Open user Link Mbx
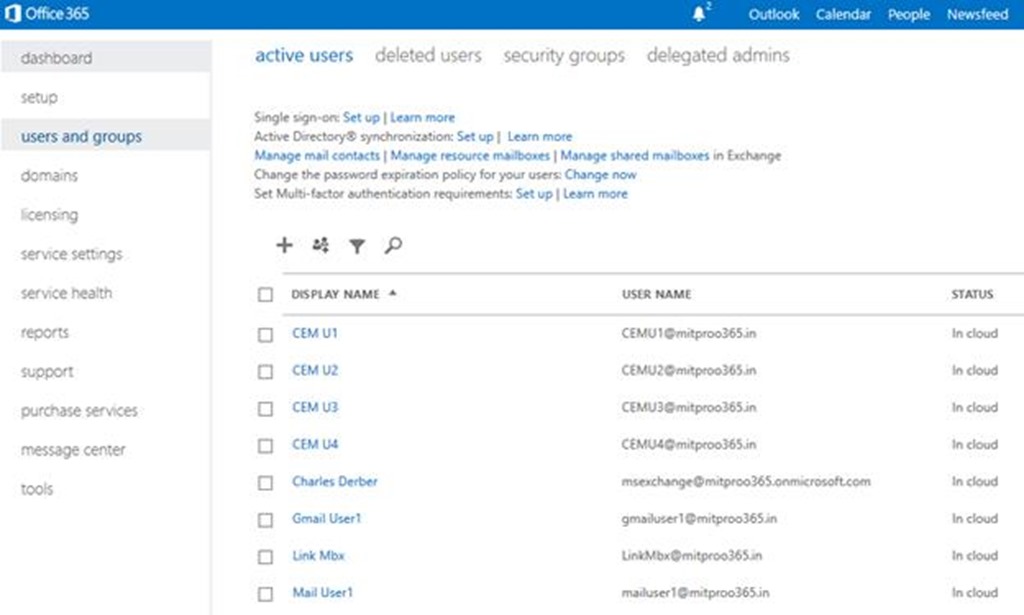The width and height of the screenshot is (1024, 615). click(x=318, y=556)
